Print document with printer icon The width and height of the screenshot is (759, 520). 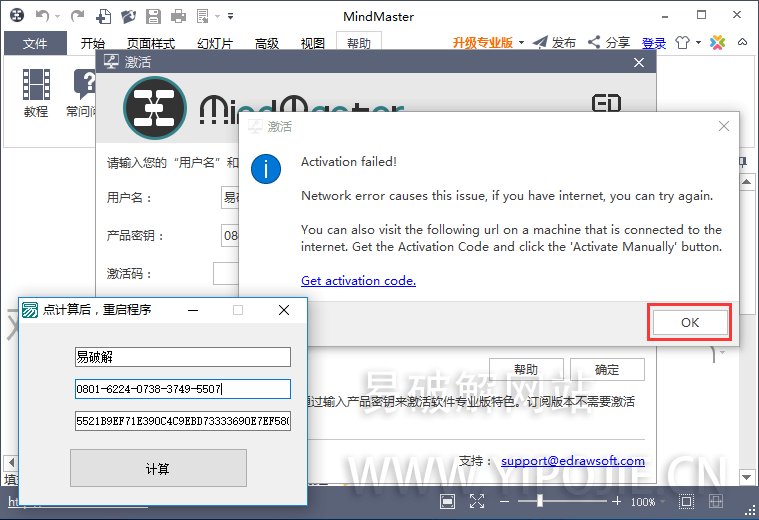pos(179,16)
